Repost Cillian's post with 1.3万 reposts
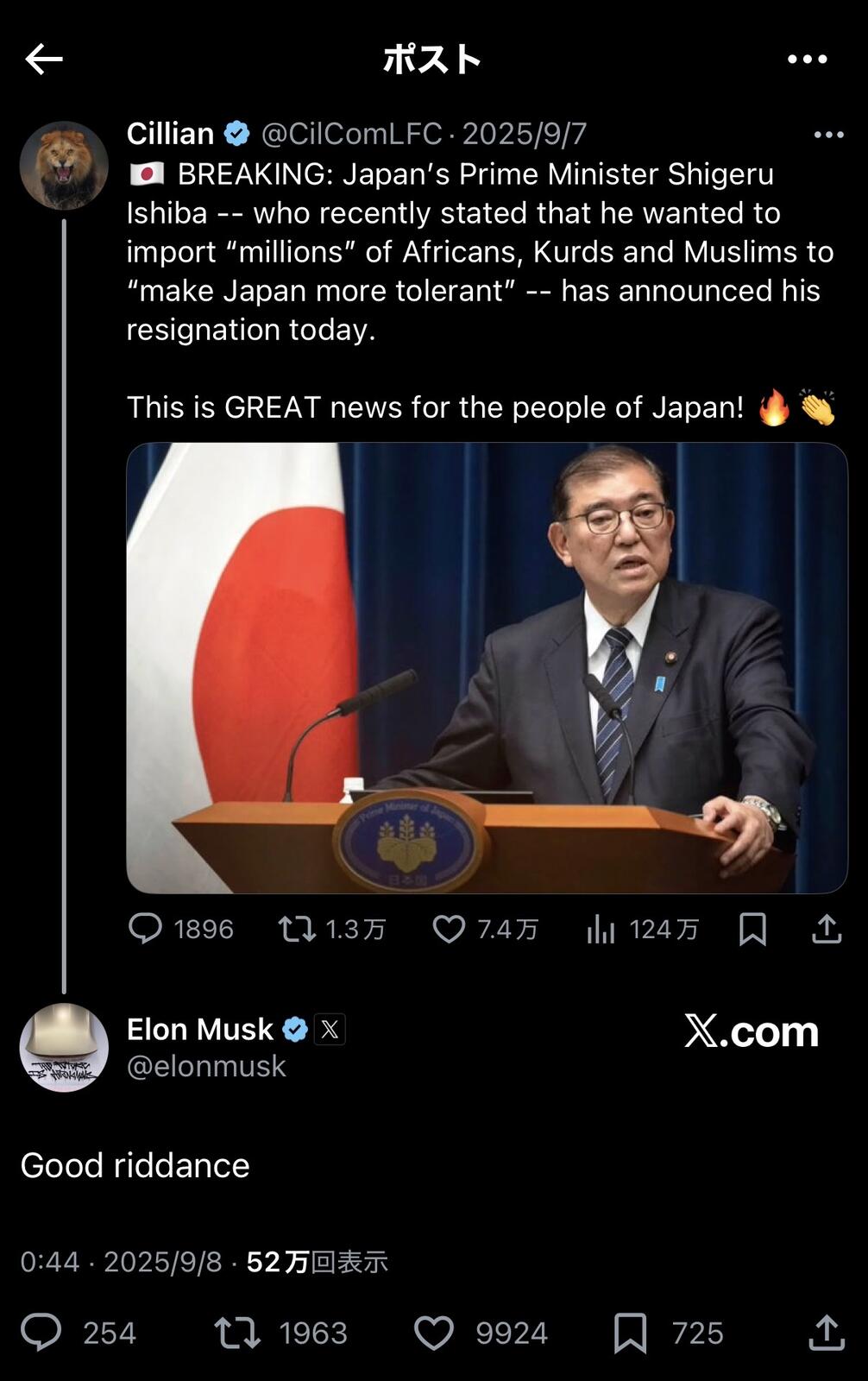This screenshot has height=1381, width=868. pos(297,929)
